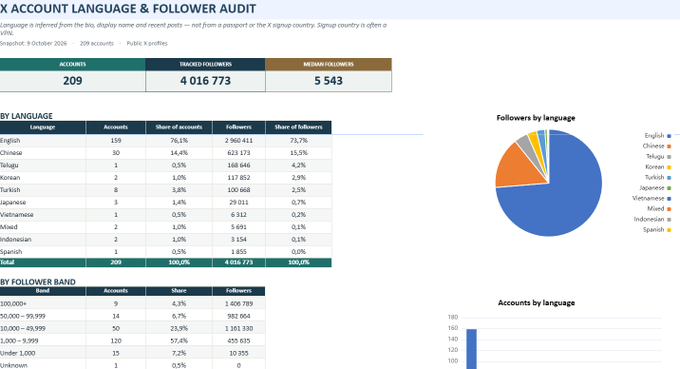Click the Korean legend entry in pie chart
Viewport: 680px width, 369px height.
tap(658, 167)
